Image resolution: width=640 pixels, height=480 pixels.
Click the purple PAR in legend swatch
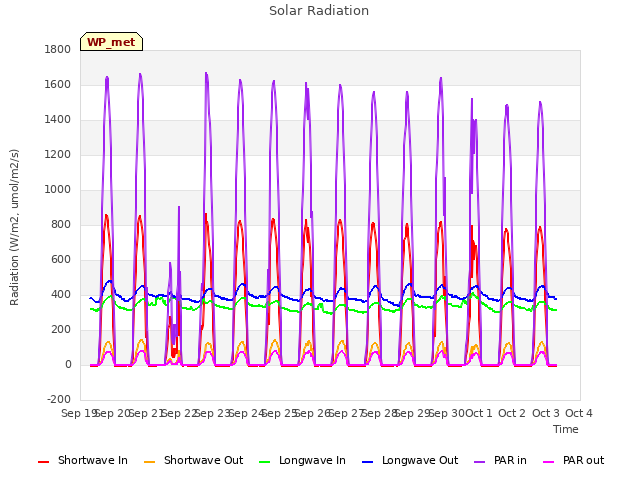pos(480,462)
